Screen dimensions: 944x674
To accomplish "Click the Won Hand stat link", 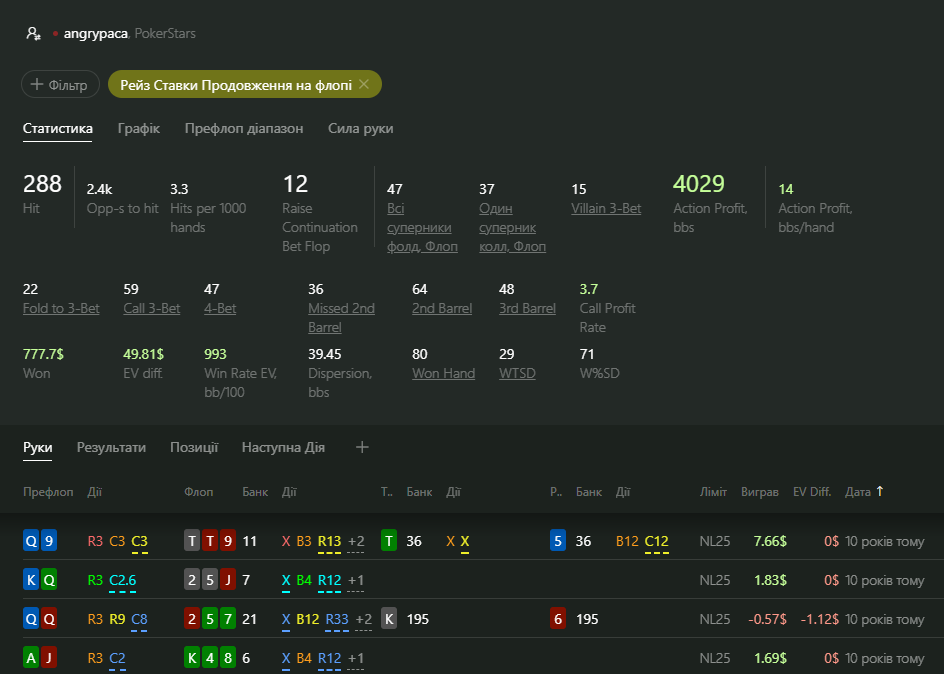I will [443, 373].
